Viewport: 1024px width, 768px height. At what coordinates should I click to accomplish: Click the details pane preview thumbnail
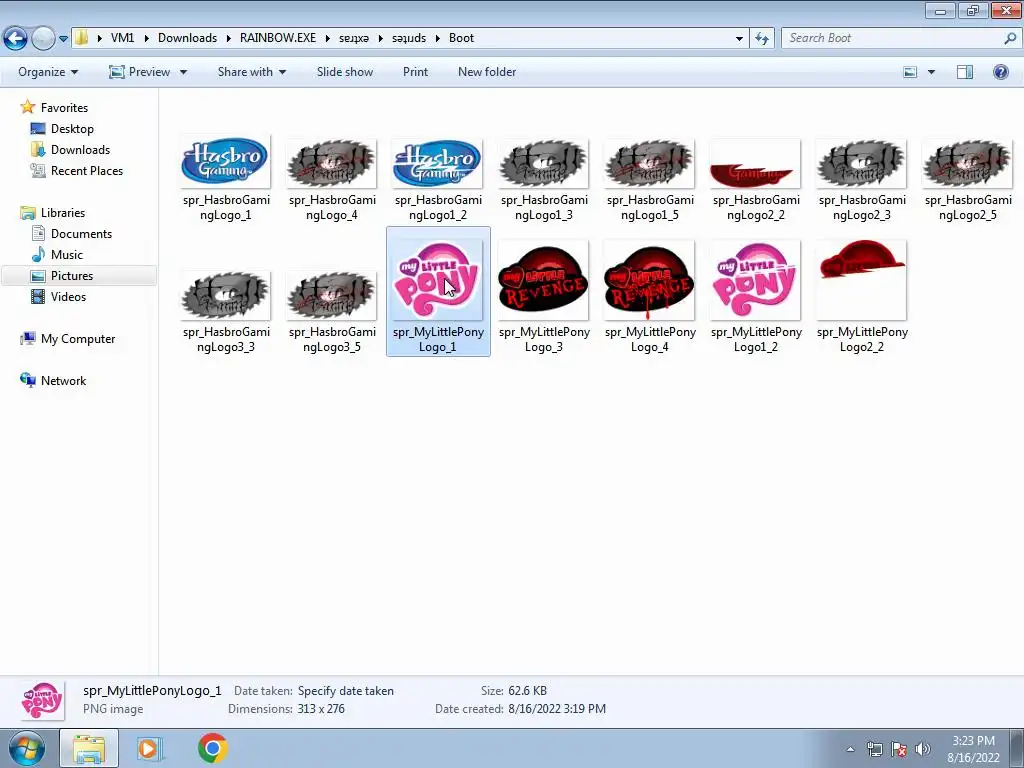coord(42,701)
